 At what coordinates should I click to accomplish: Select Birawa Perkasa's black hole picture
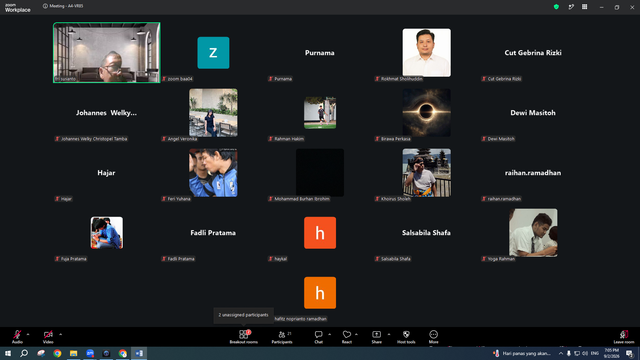[x=427, y=113]
